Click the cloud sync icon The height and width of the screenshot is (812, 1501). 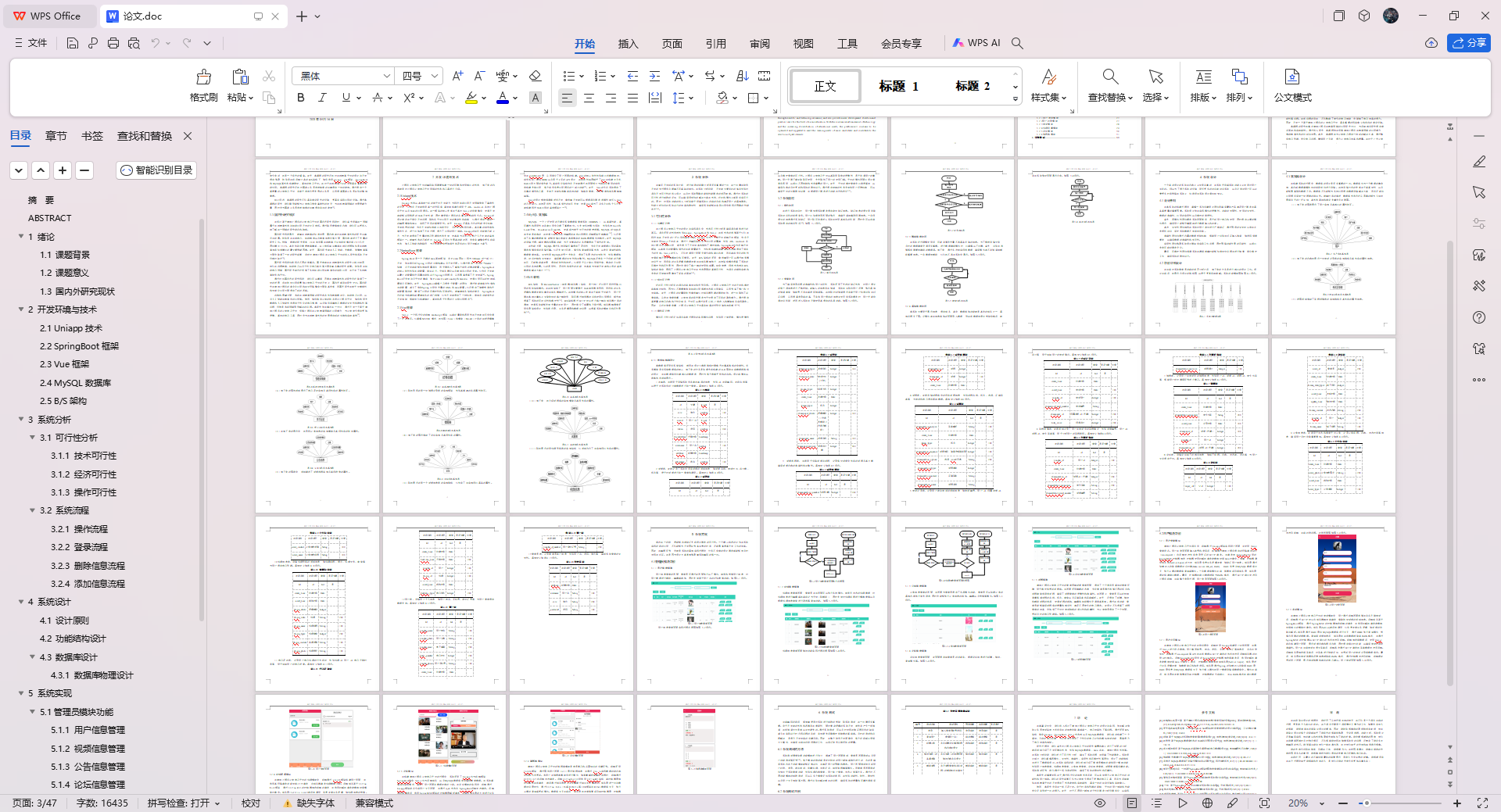pos(1431,43)
